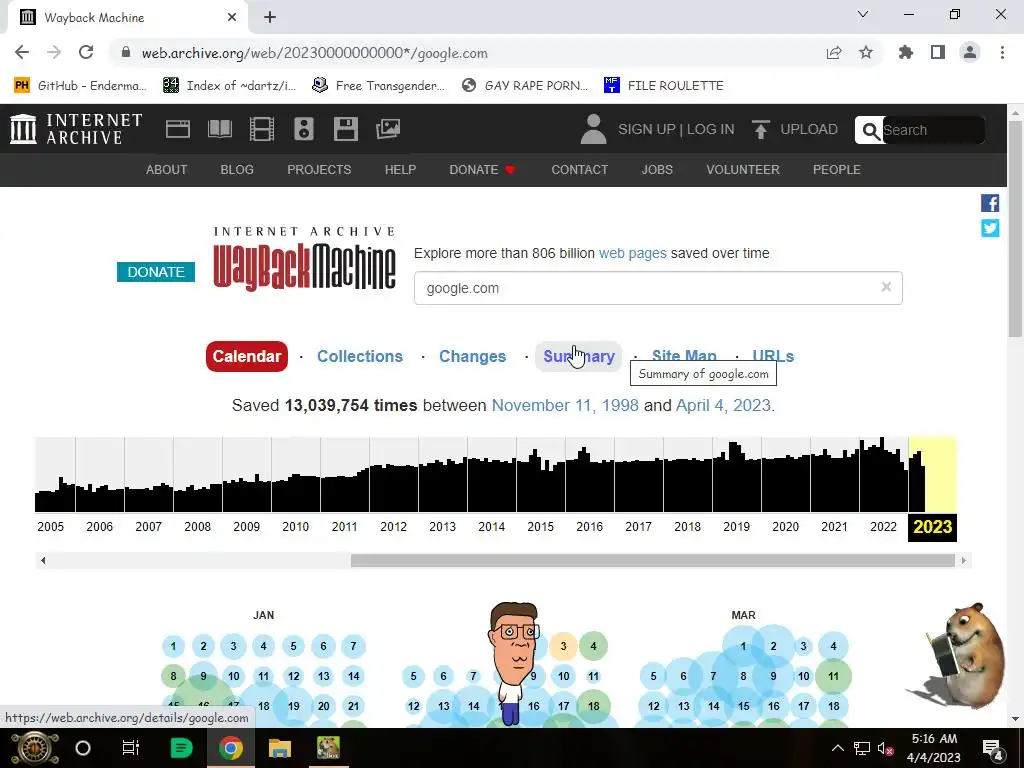The image size is (1024, 768).
Task: Open a new browser tab
Action: tap(270, 17)
